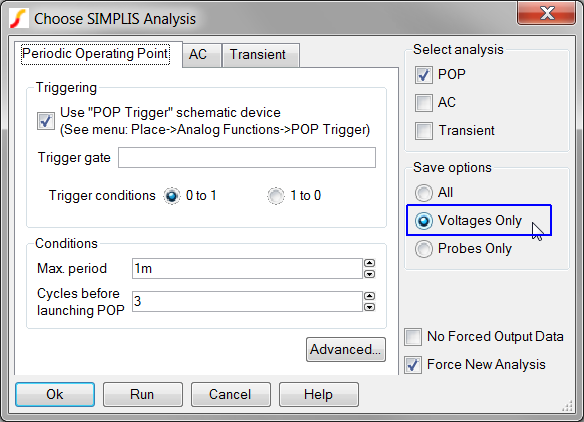Decrease Max. period with the down spinner arrow
584x422 pixels.
point(369,274)
